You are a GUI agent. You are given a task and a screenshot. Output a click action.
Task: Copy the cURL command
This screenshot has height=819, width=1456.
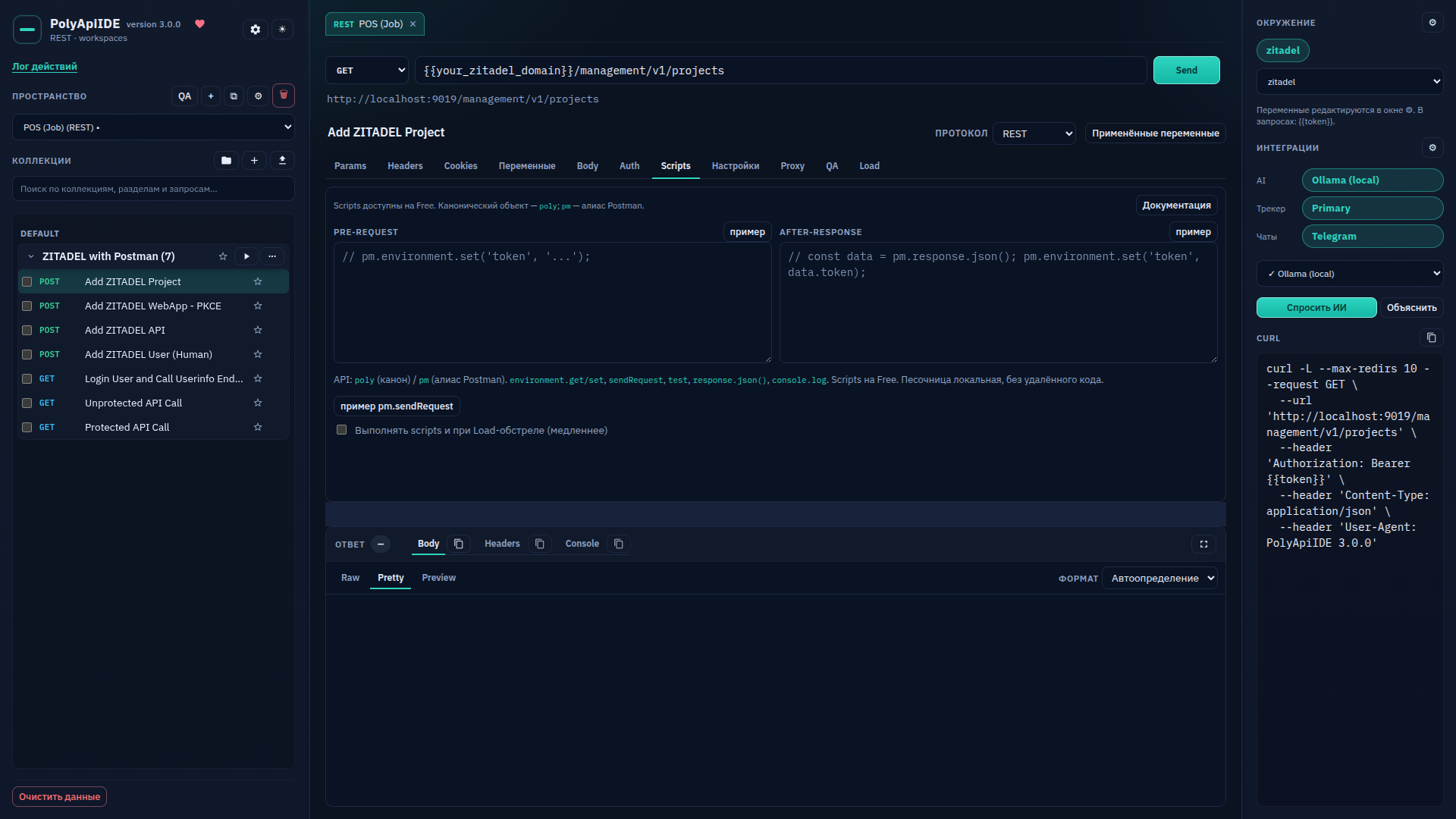click(x=1431, y=337)
